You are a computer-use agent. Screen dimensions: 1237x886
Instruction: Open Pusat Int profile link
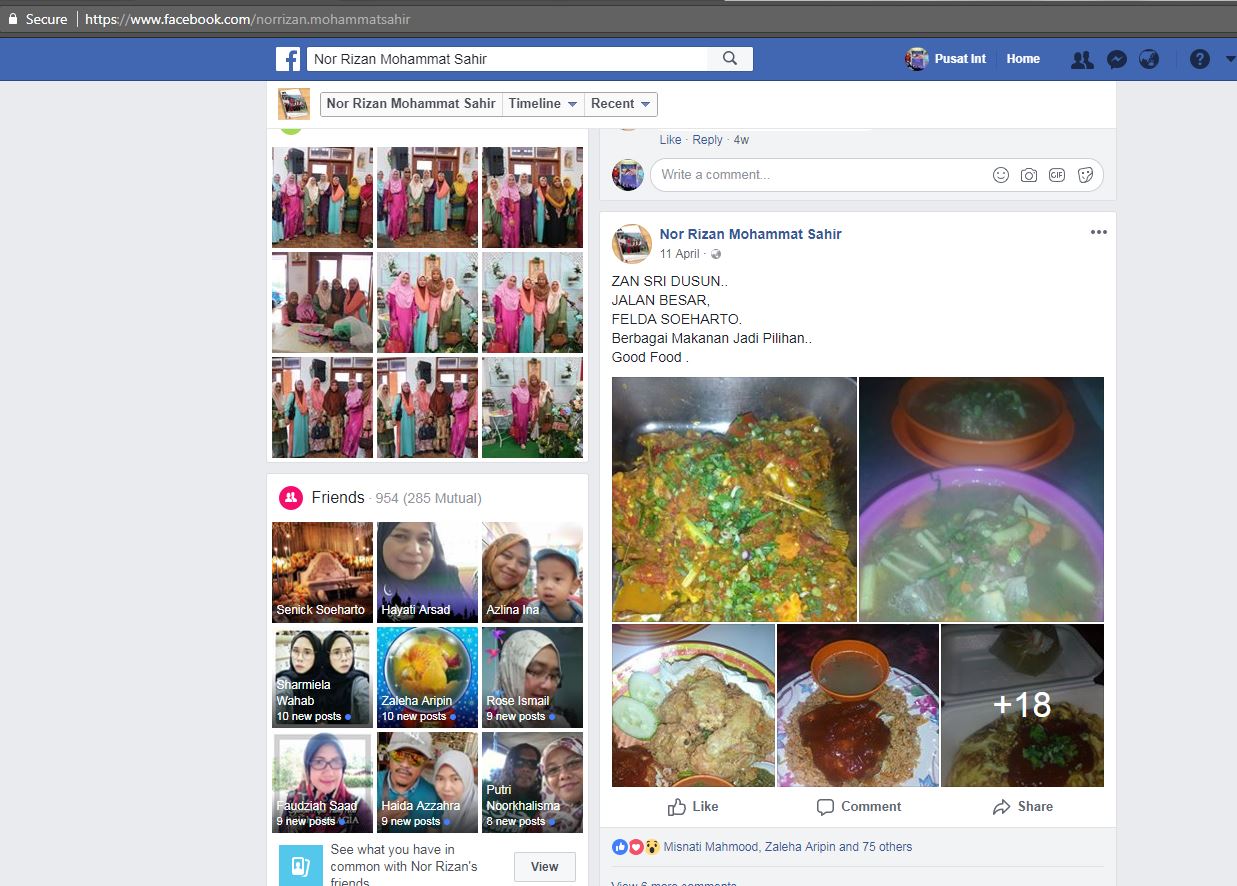point(960,59)
